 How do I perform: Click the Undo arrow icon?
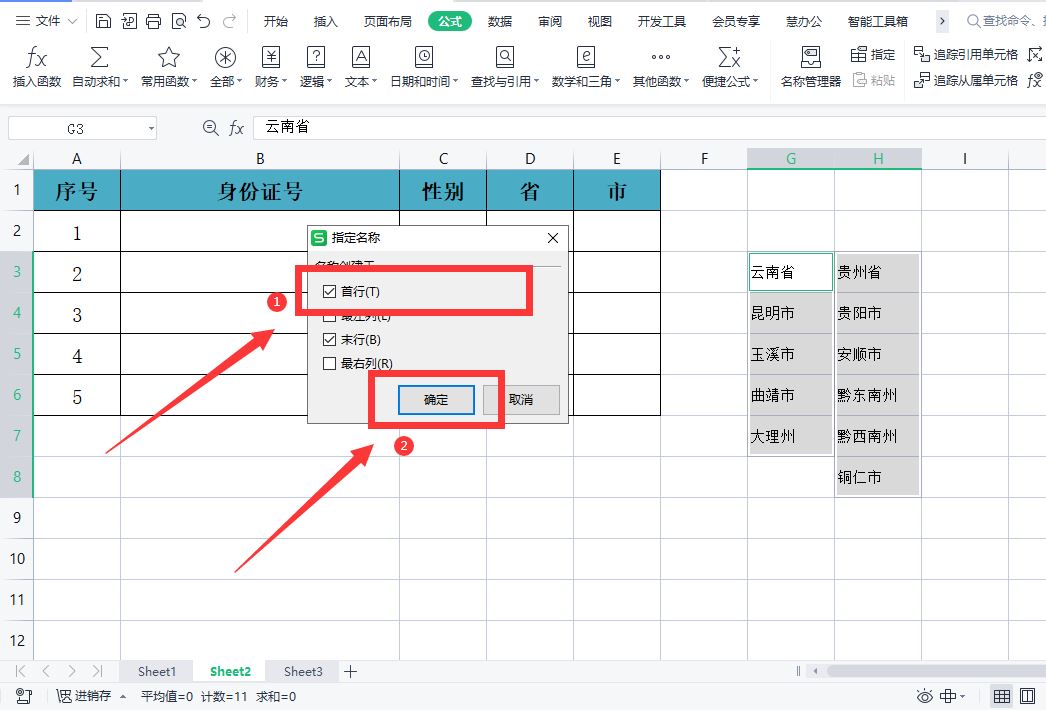[203, 21]
